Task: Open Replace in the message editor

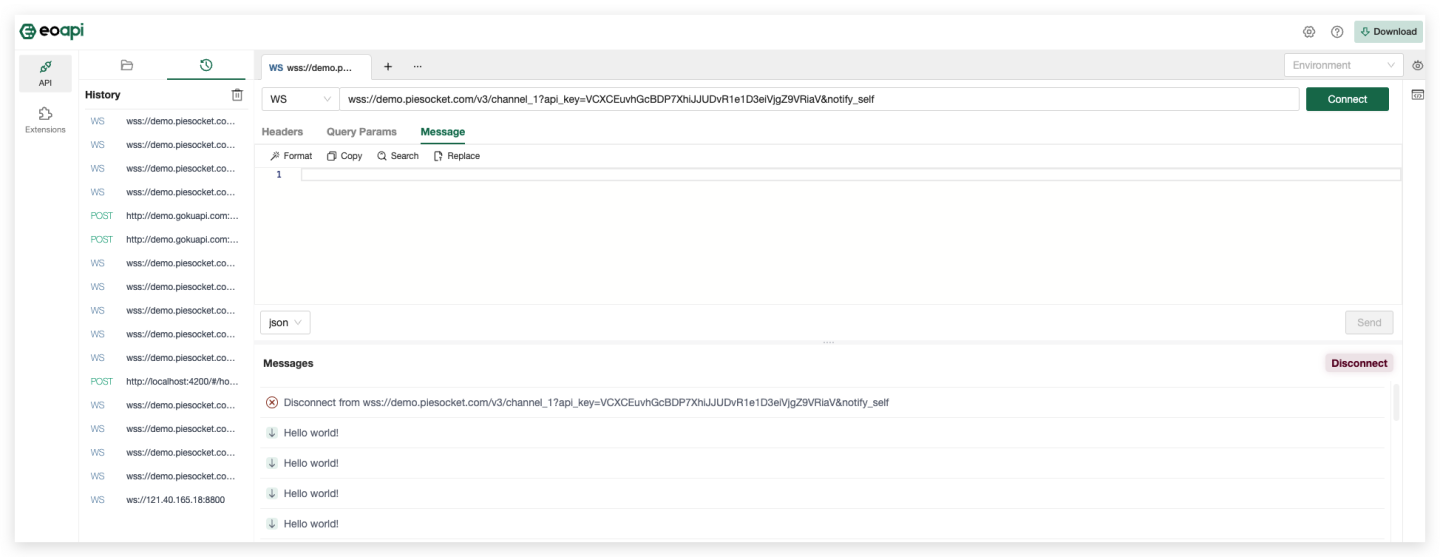Action: [x=457, y=156]
